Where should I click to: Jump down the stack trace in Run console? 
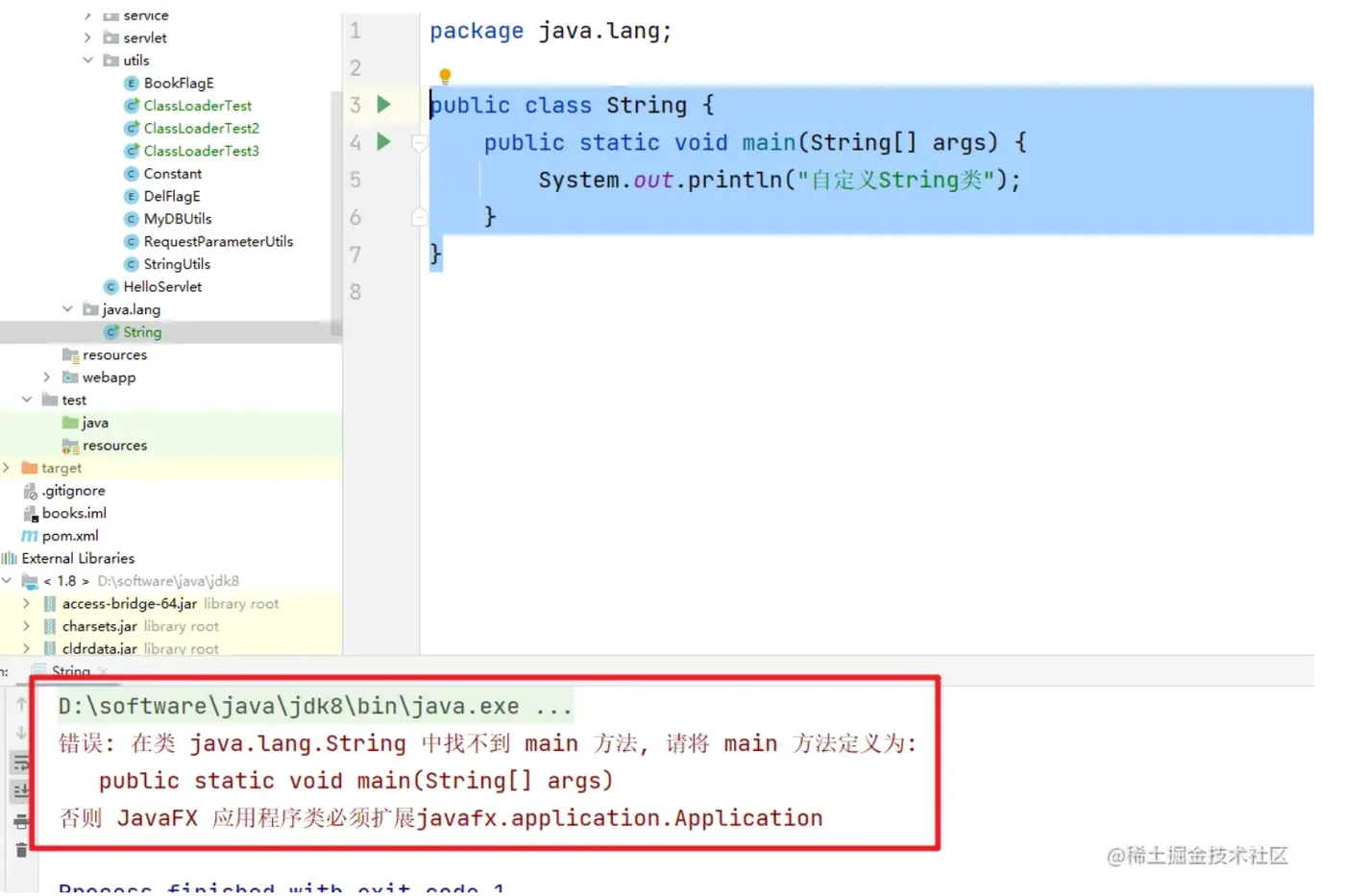click(x=21, y=733)
